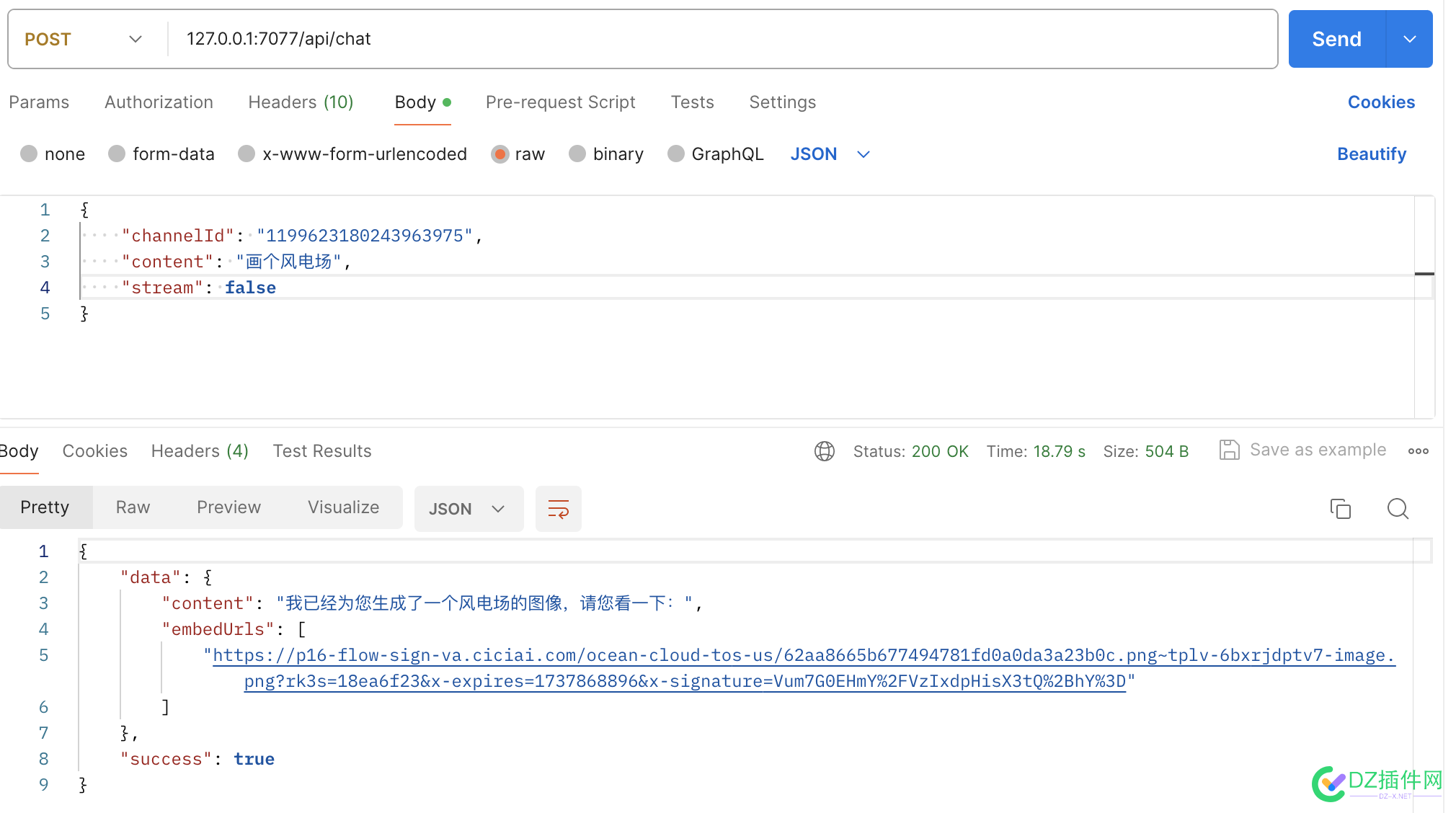Select the none radio button

(29, 153)
